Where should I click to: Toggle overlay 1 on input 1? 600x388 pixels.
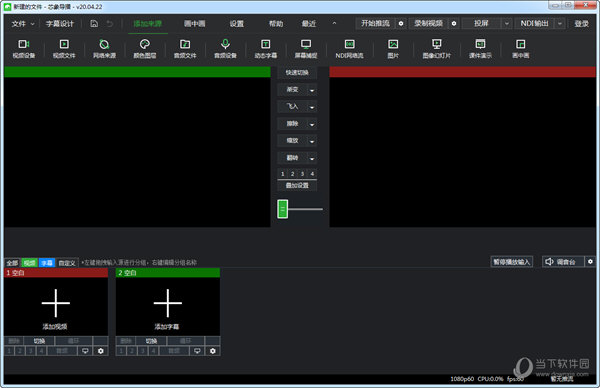tap(9, 351)
